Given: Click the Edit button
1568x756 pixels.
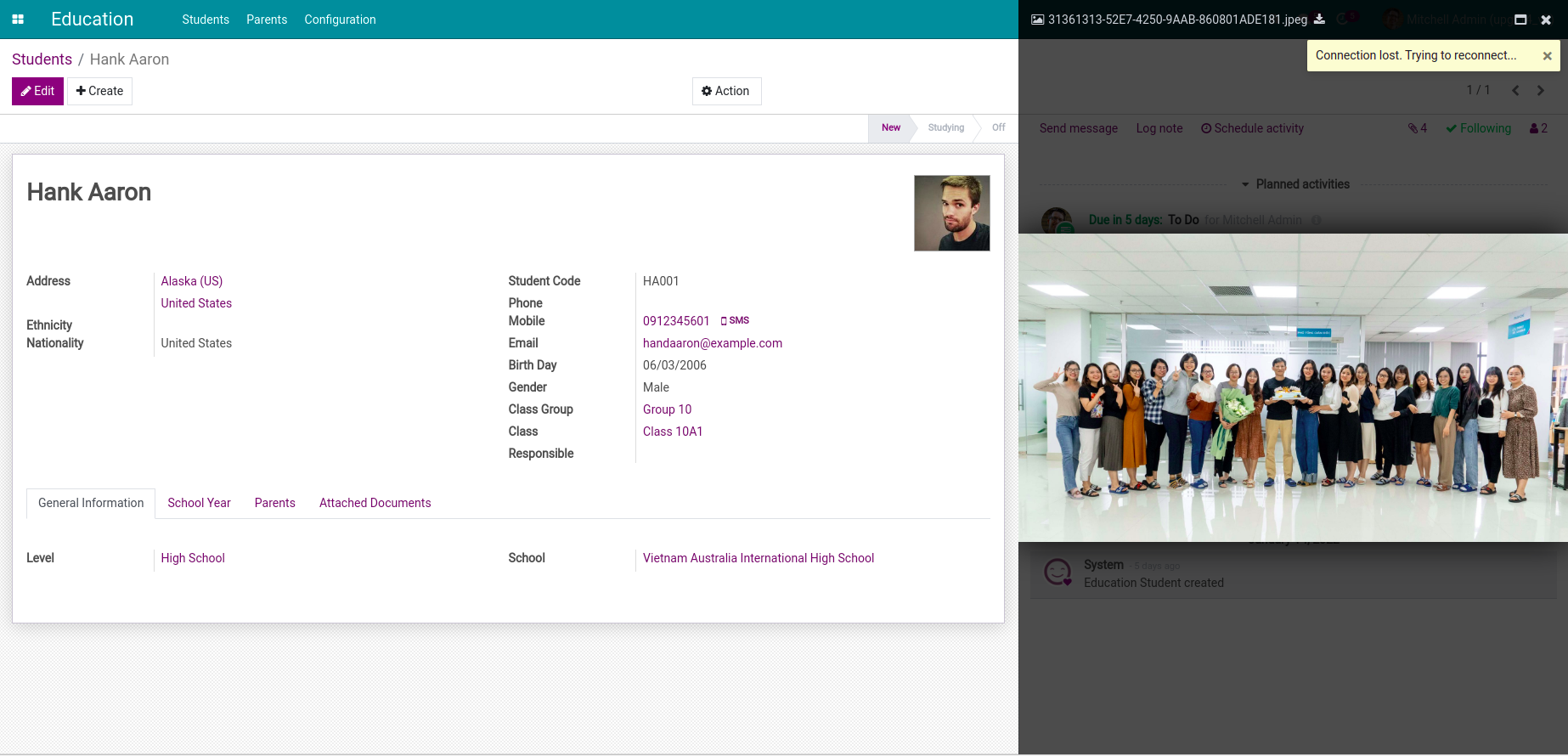Looking at the screenshot, I should (37, 91).
